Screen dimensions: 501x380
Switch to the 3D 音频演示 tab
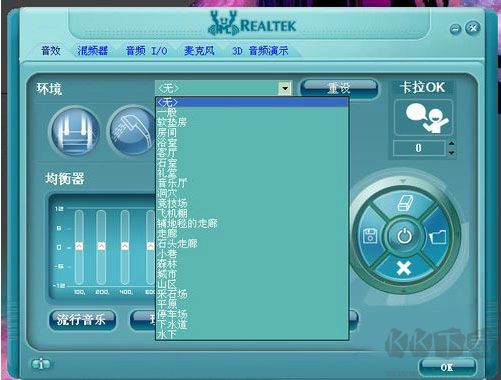[x=260, y=51]
